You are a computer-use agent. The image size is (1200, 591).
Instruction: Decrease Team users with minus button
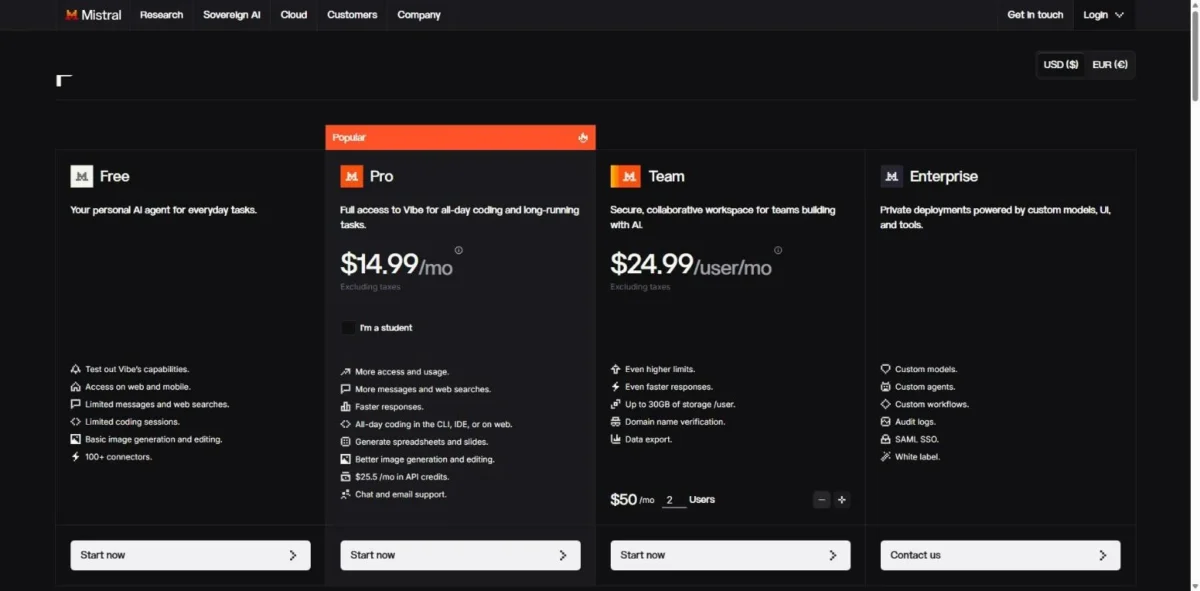(x=822, y=500)
